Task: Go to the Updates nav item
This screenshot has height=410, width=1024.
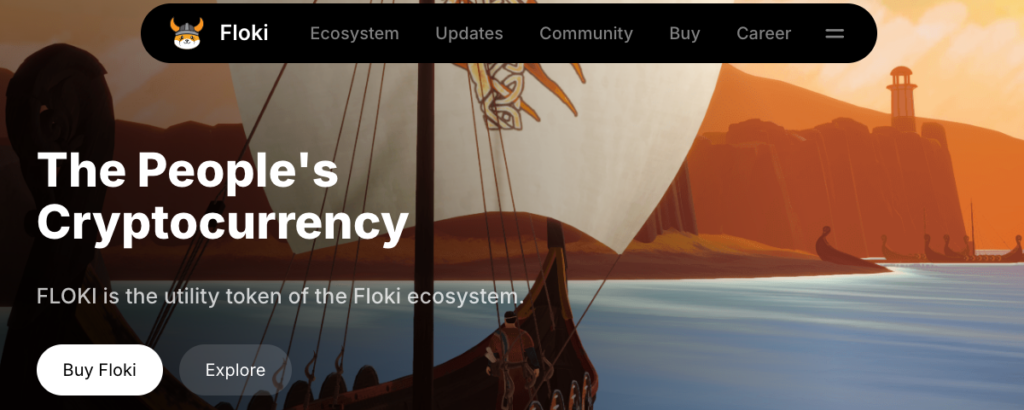Action: tap(469, 33)
